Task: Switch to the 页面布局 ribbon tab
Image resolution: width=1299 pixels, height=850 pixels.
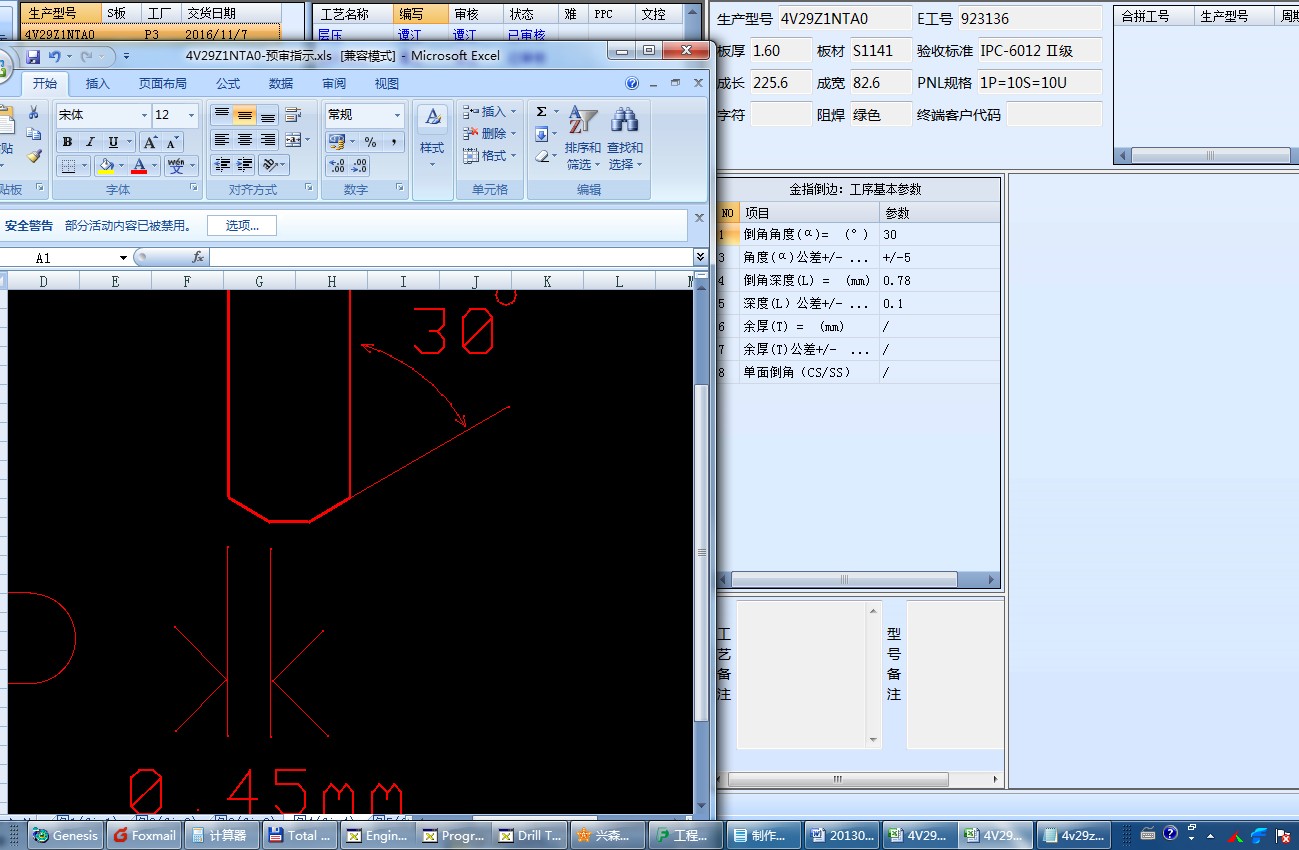Action: tap(163, 84)
